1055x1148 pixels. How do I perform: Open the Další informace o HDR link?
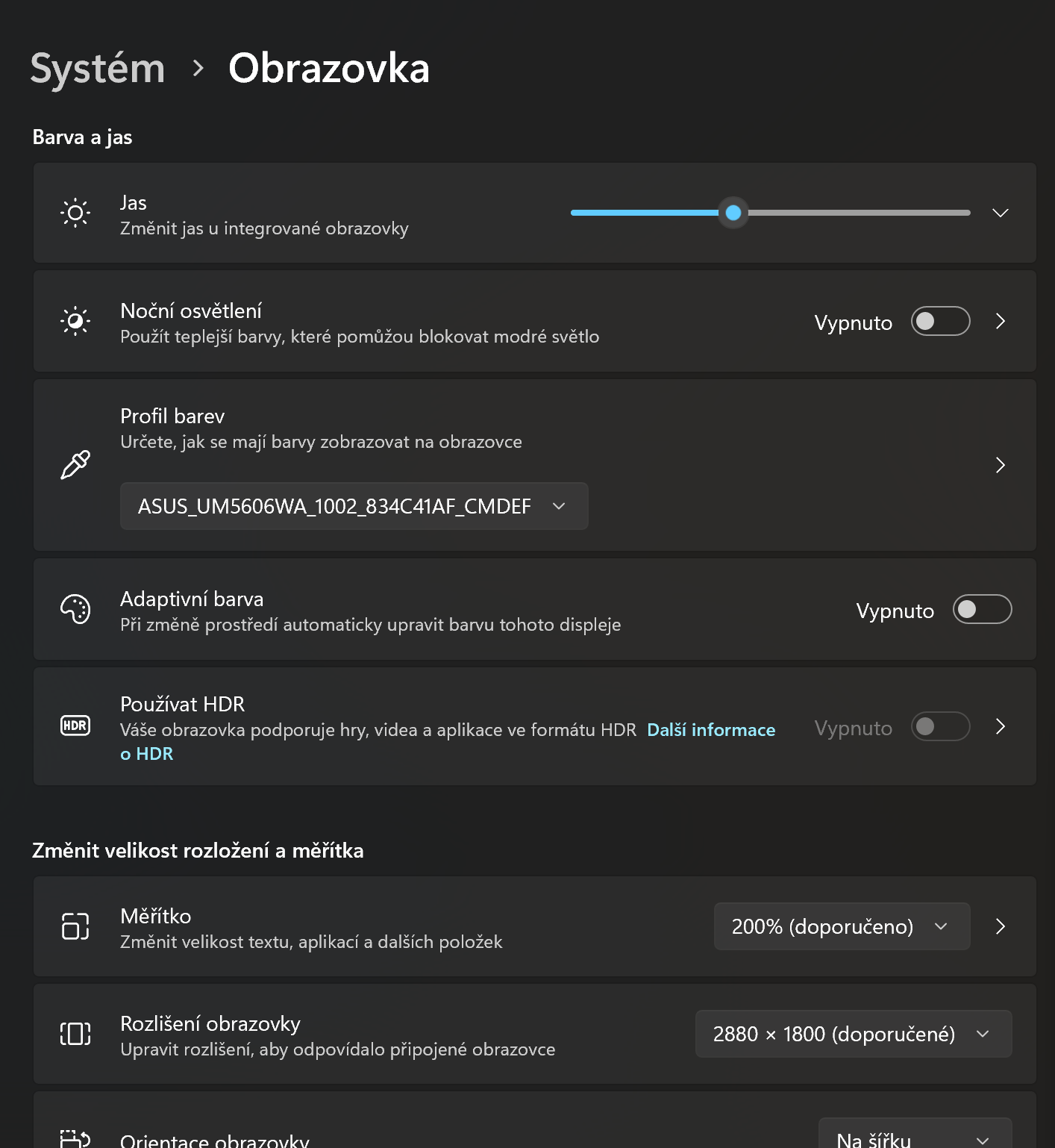(x=710, y=729)
